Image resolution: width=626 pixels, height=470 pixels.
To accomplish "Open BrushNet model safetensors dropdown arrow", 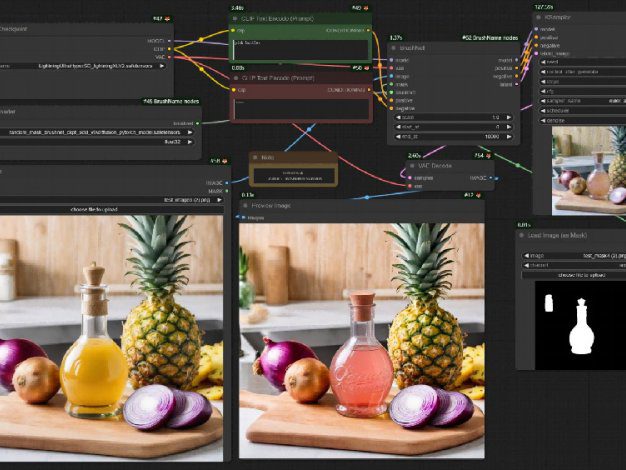I will [190, 132].
